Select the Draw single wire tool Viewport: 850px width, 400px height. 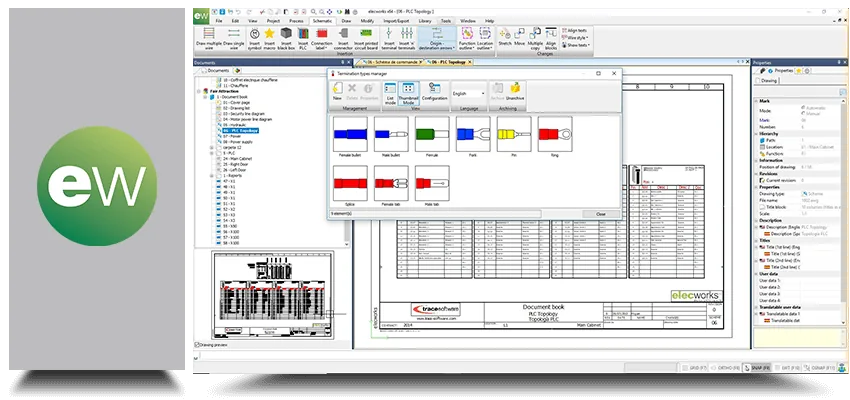[x=234, y=38]
